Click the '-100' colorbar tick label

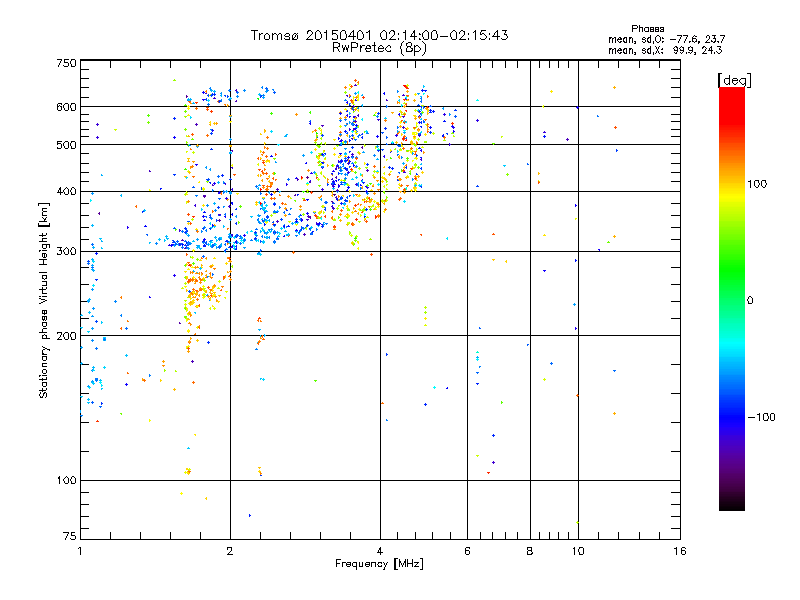tap(761, 417)
